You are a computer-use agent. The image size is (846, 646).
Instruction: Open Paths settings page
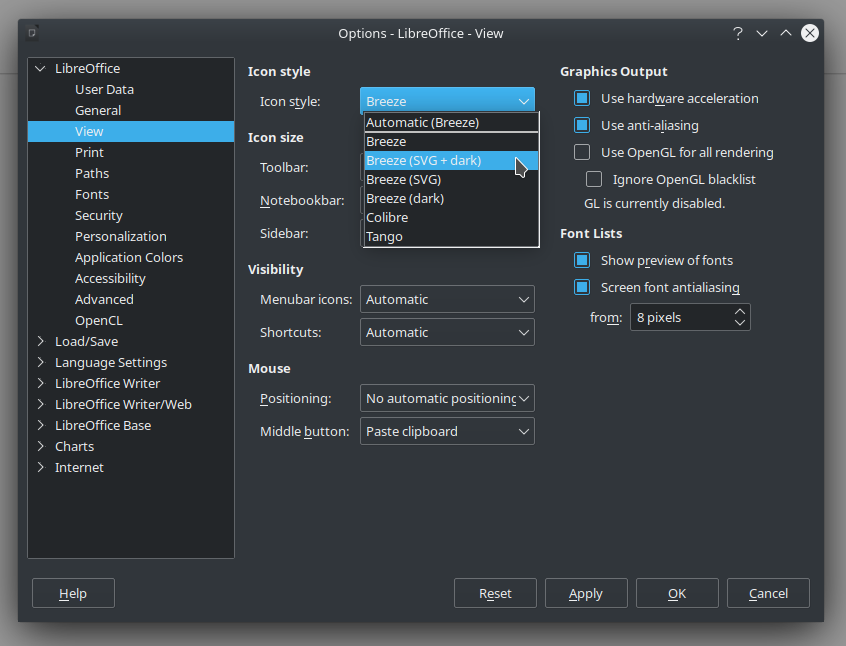tap(92, 174)
